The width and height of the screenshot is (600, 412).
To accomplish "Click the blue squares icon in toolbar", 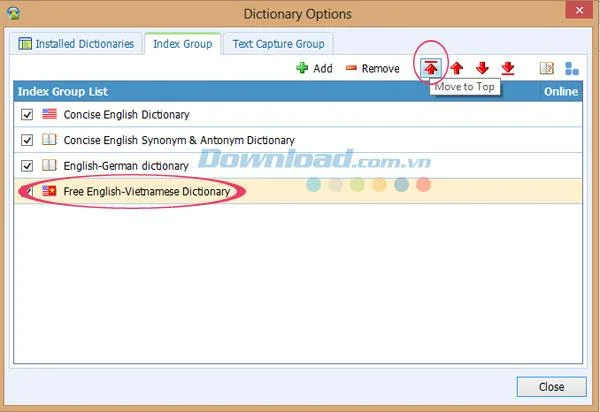I will pos(572,68).
